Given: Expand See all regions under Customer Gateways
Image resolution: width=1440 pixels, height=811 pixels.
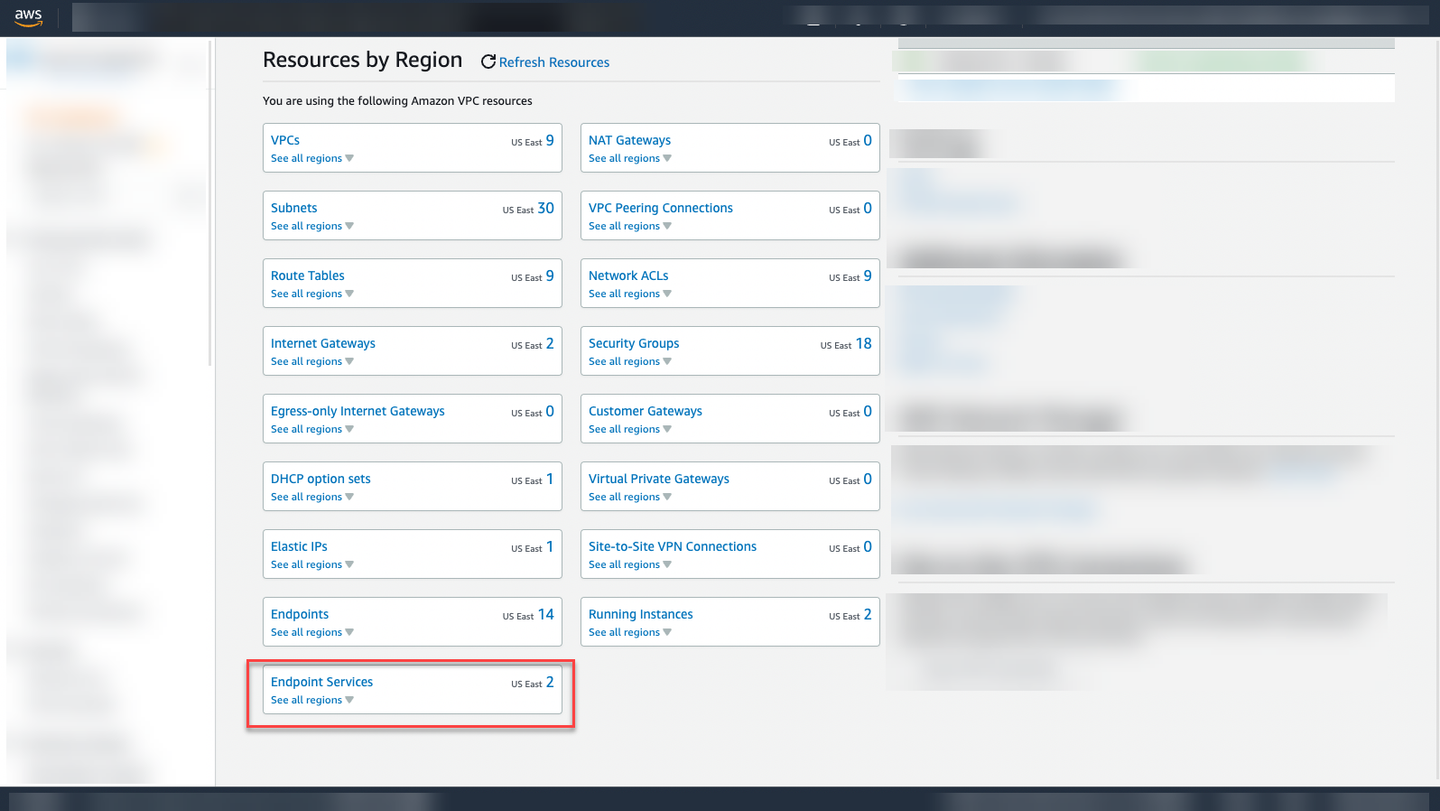Looking at the screenshot, I should point(630,429).
